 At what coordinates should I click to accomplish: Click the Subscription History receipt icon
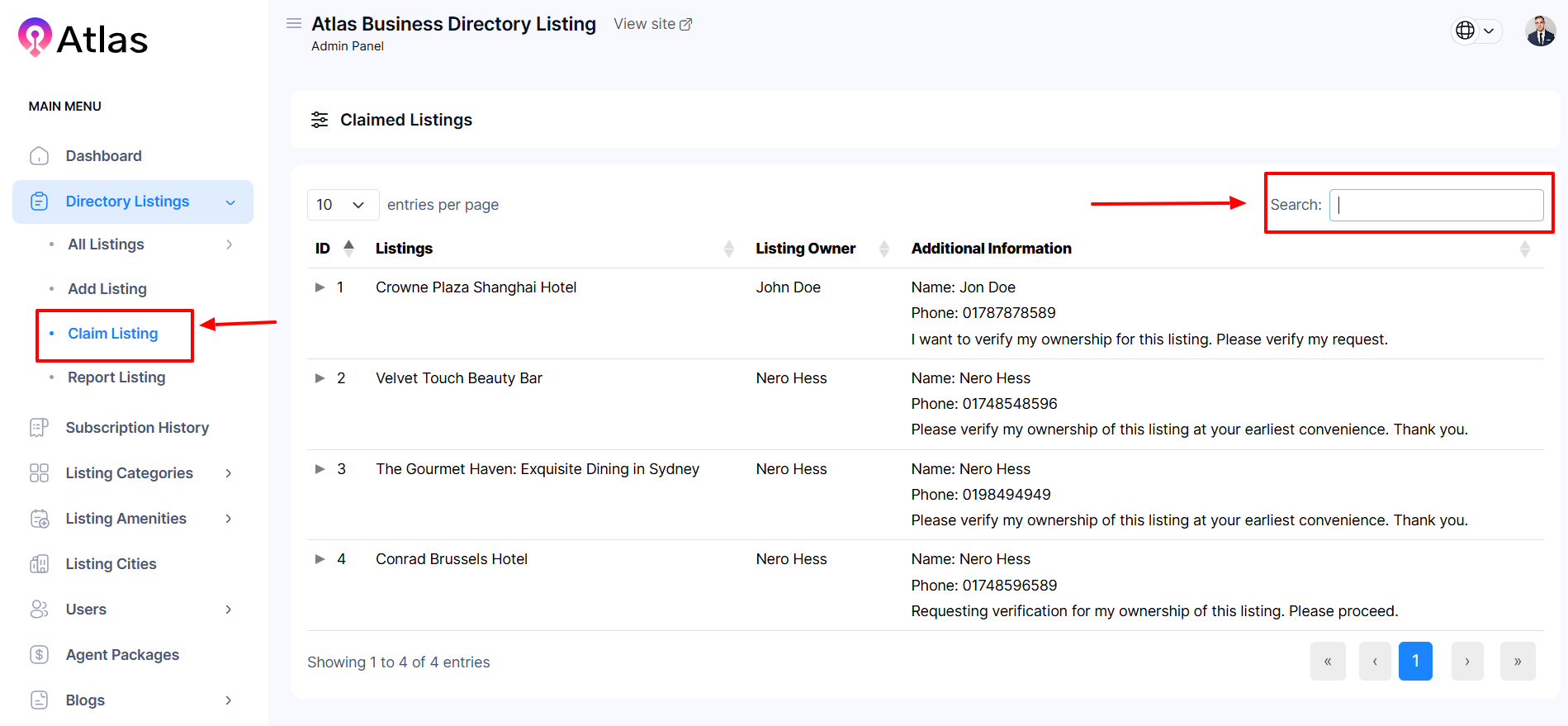[x=39, y=428]
